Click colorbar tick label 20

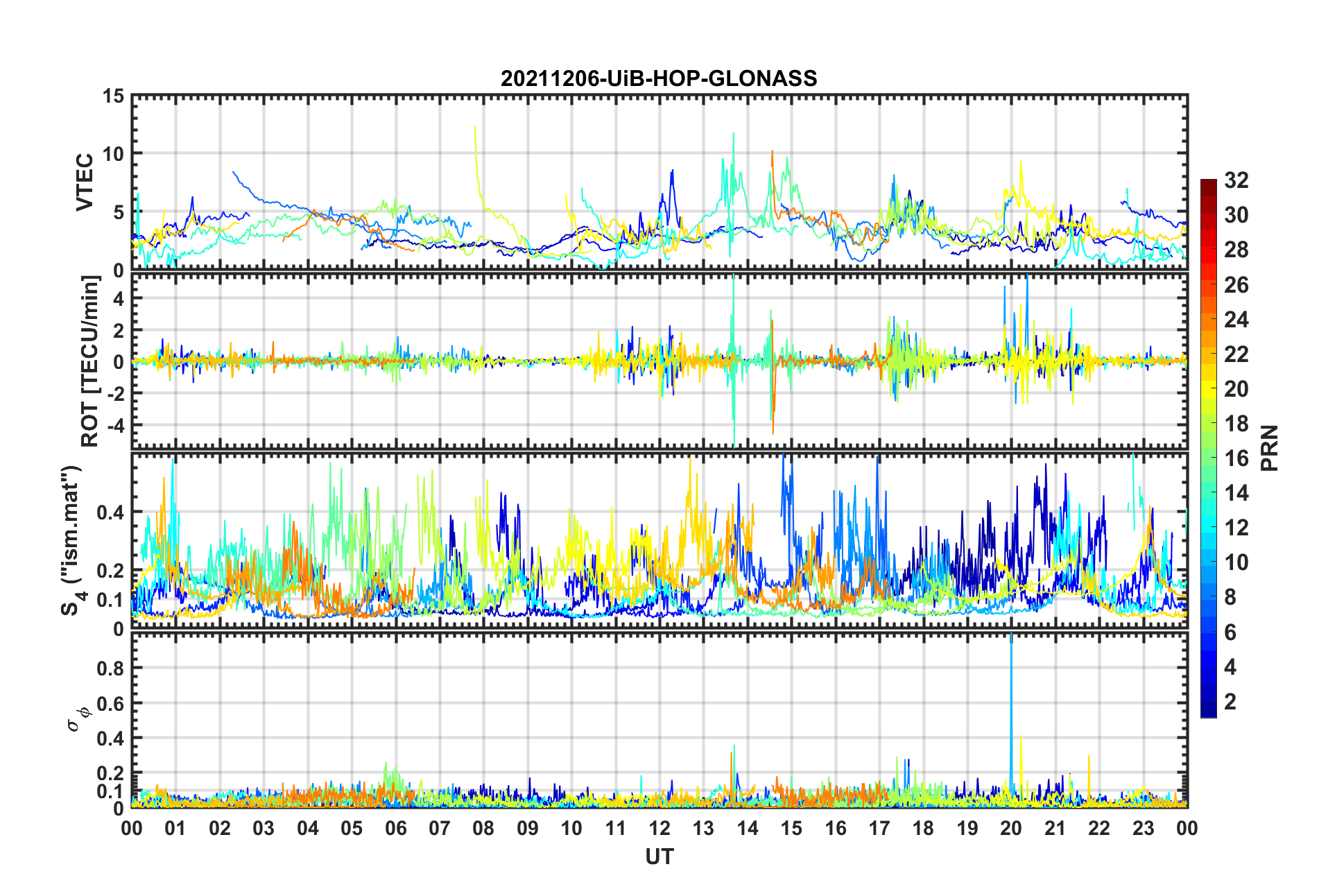pyautogui.click(x=1236, y=389)
